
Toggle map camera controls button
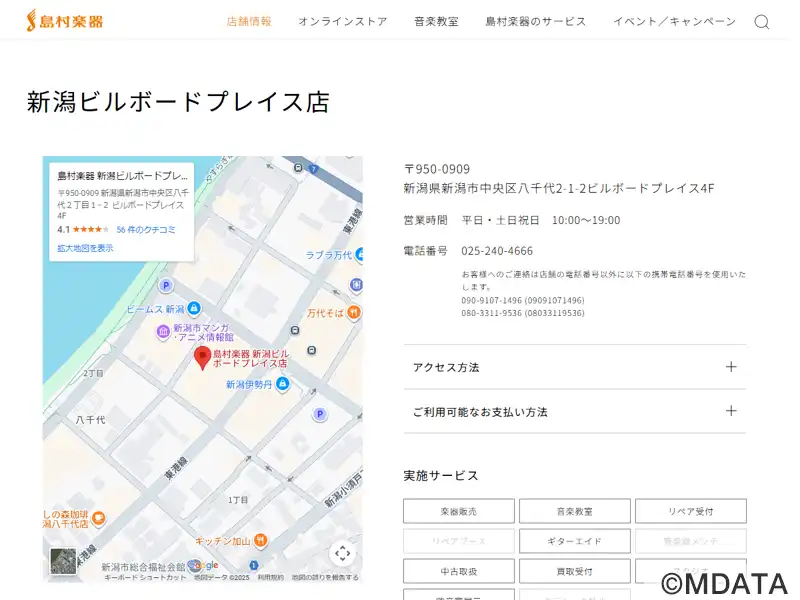pyautogui.click(x=342, y=553)
